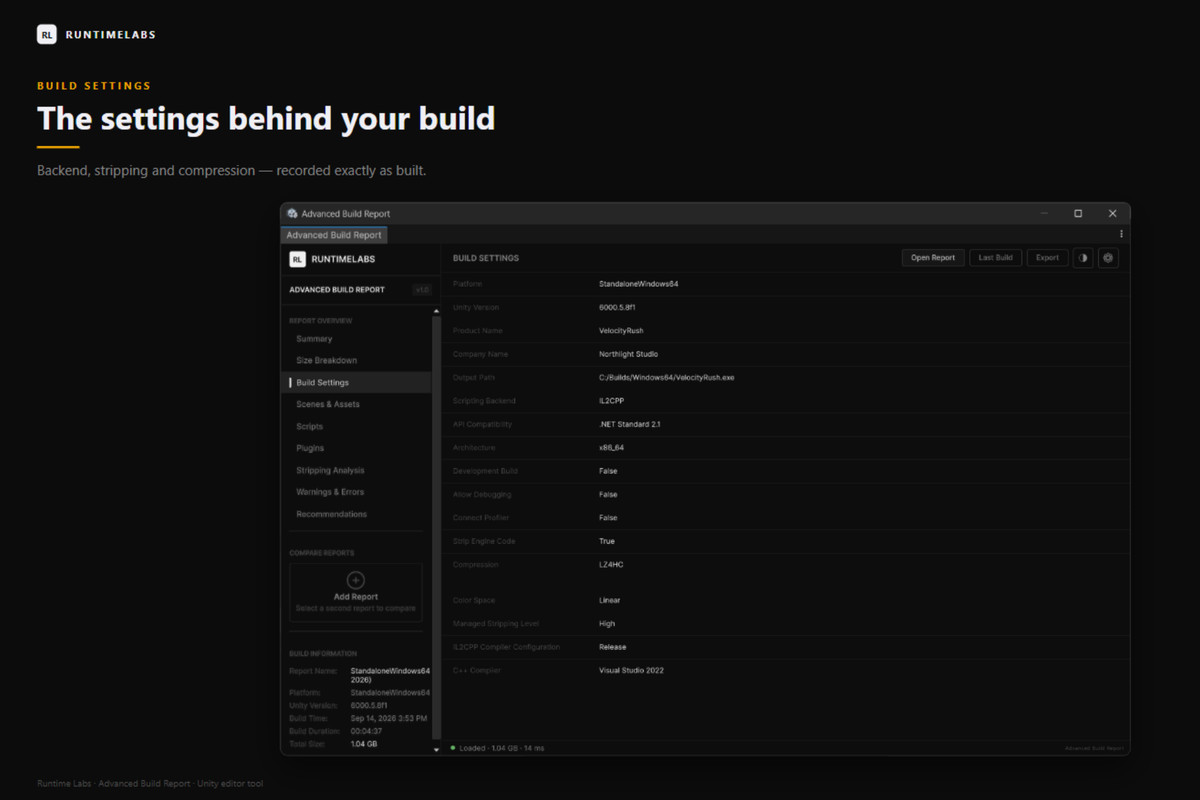Click the Northlight Studio company value
Screen dimensions: 1200x800
click(x=628, y=354)
